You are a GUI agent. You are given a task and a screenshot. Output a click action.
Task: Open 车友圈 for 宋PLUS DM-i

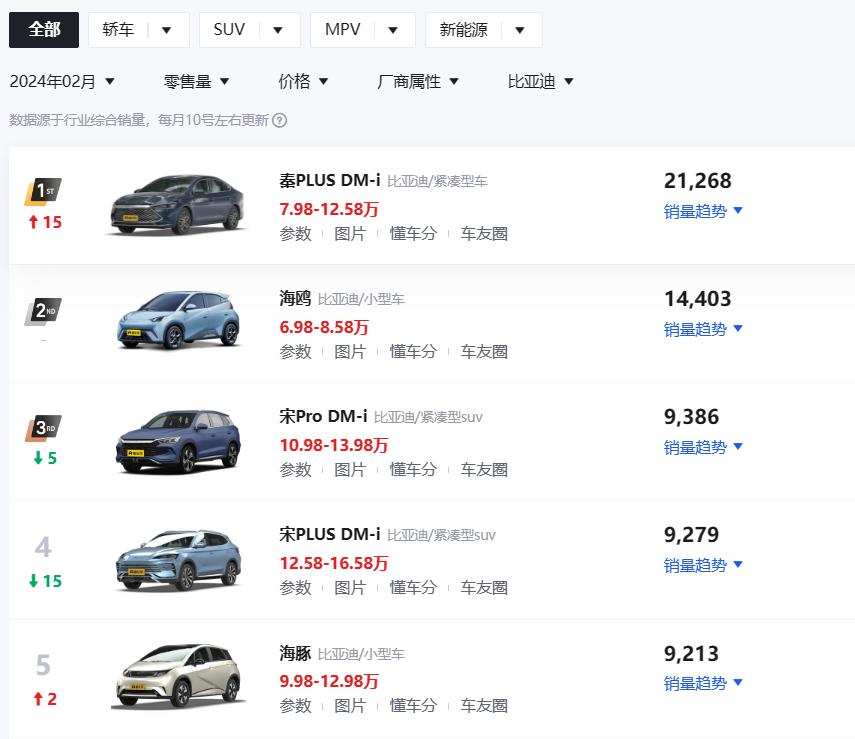[484, 588]
